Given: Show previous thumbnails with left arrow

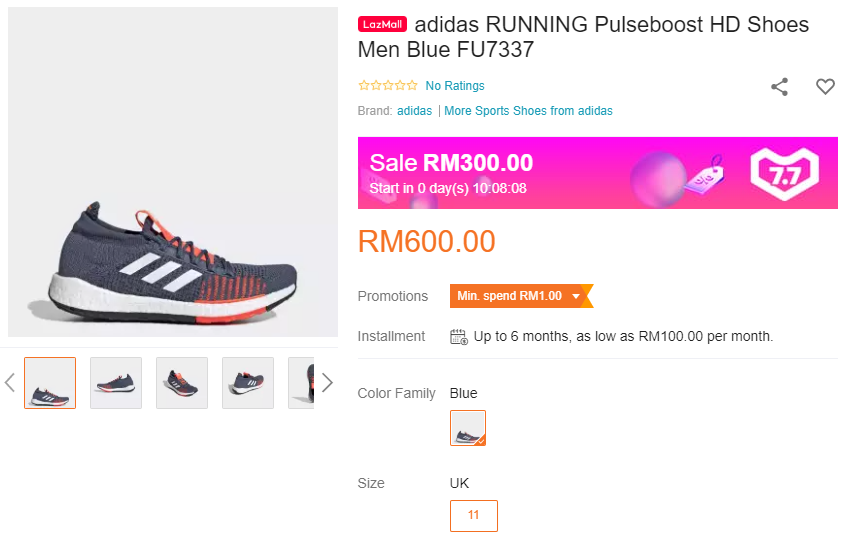Looking at the screenshot, I should [x=10, y=382].
